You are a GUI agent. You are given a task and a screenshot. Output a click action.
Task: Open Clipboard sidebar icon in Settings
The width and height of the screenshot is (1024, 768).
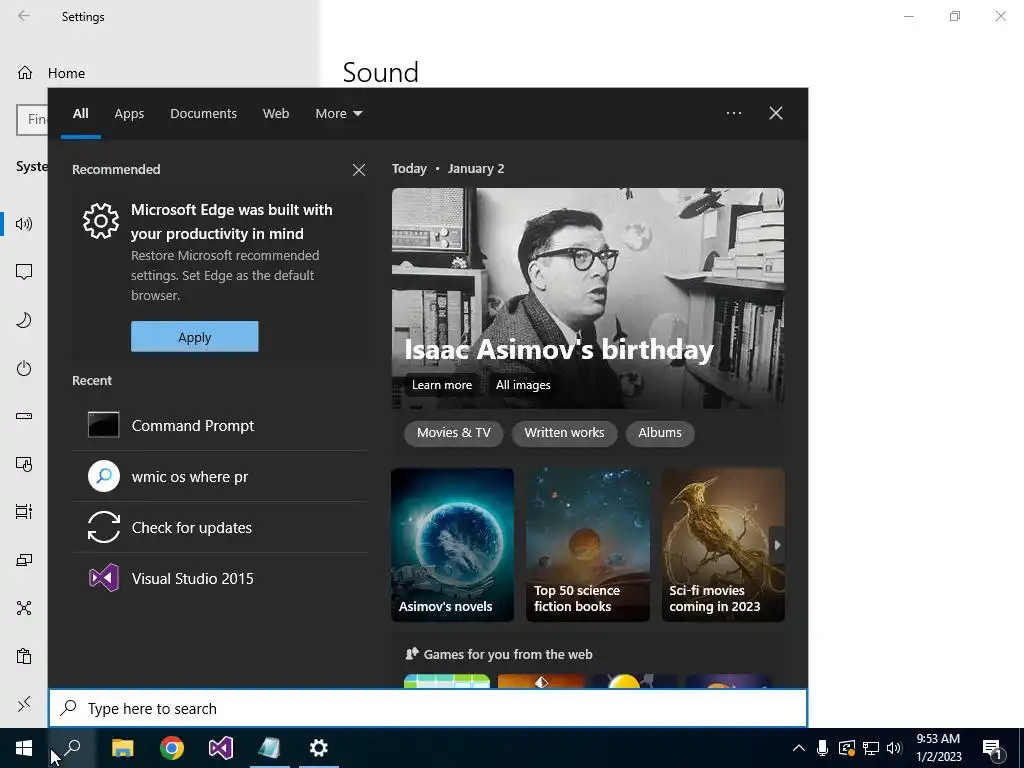tap(24, 656)
